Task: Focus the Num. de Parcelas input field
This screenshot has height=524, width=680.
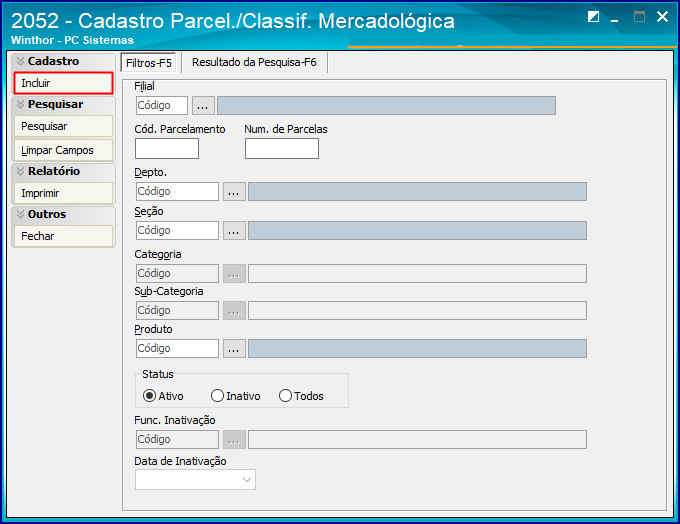Action: coord(282,149)
